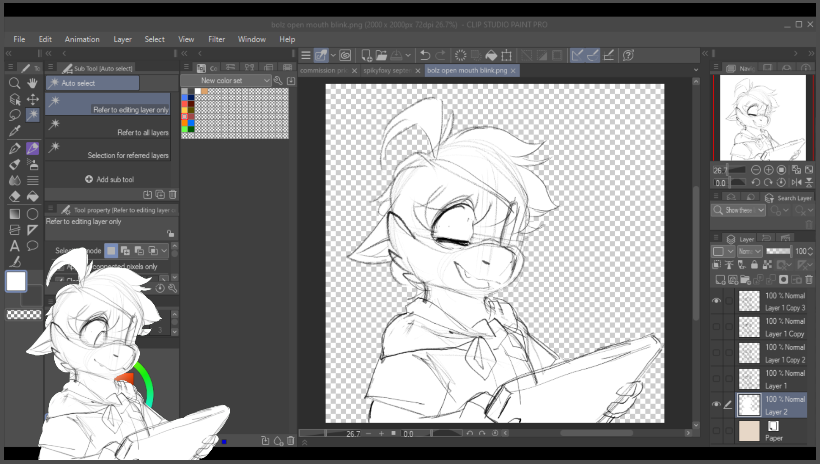Click the Auto select group tab
Viewport: 820px width, 464px height.
tap(93, 83)
